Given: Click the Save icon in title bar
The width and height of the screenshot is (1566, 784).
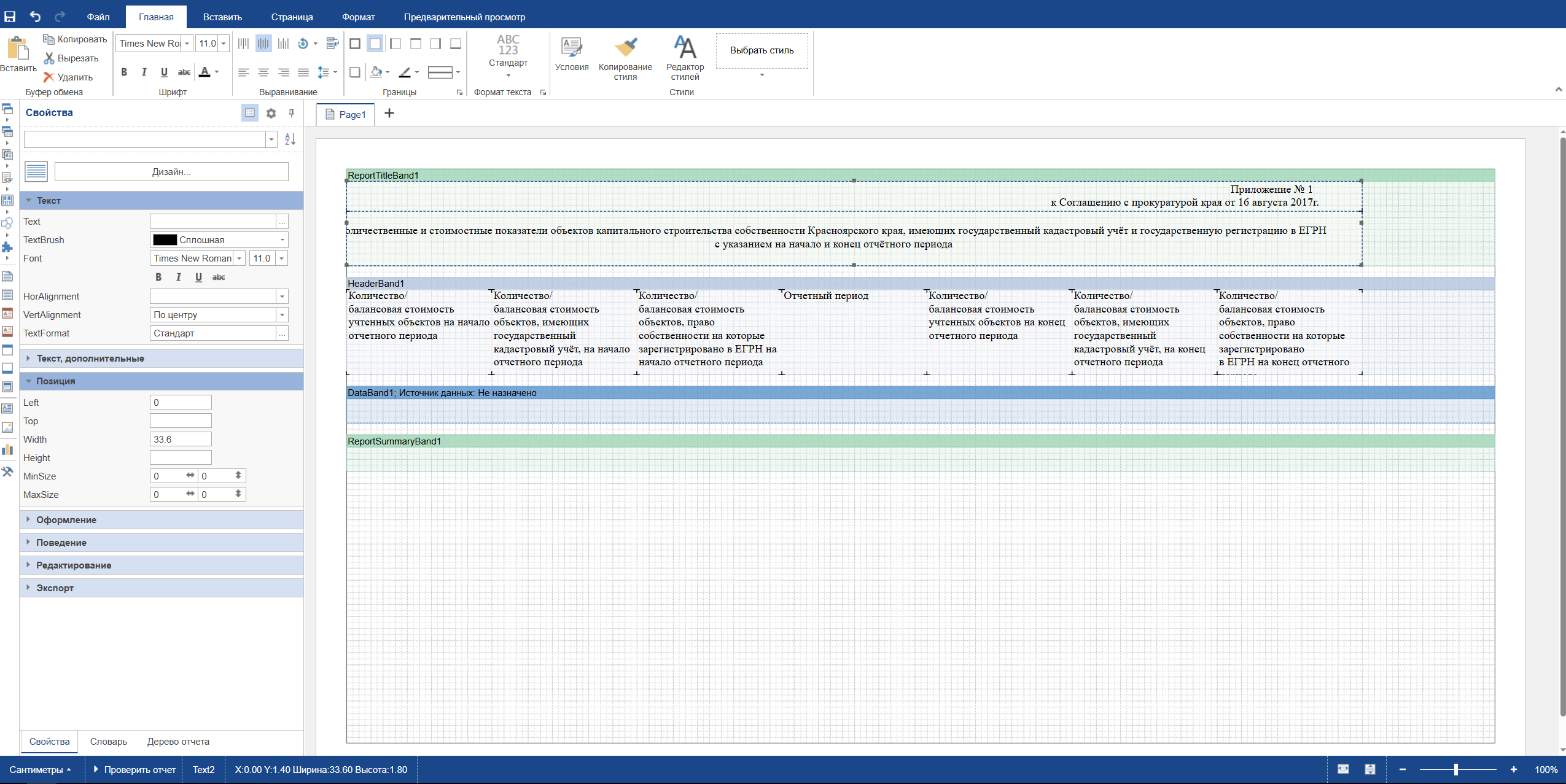Looking at the screenshot, I should coord(10,17).
